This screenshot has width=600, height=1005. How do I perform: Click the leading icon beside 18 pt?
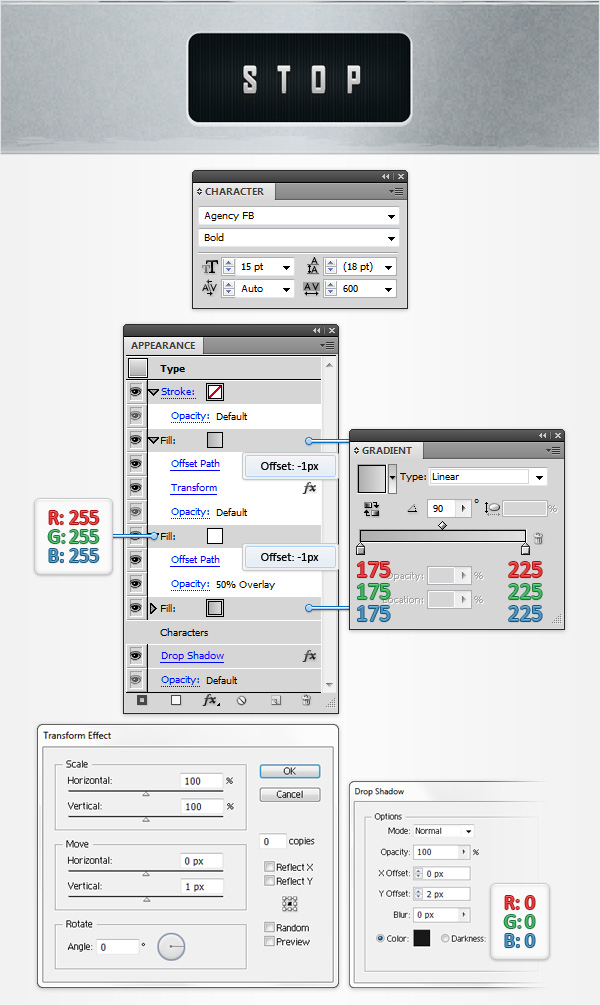(313, 266)
